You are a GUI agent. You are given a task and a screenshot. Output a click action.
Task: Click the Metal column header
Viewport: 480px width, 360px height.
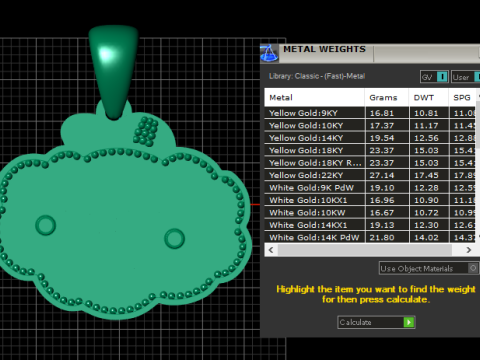314,98
